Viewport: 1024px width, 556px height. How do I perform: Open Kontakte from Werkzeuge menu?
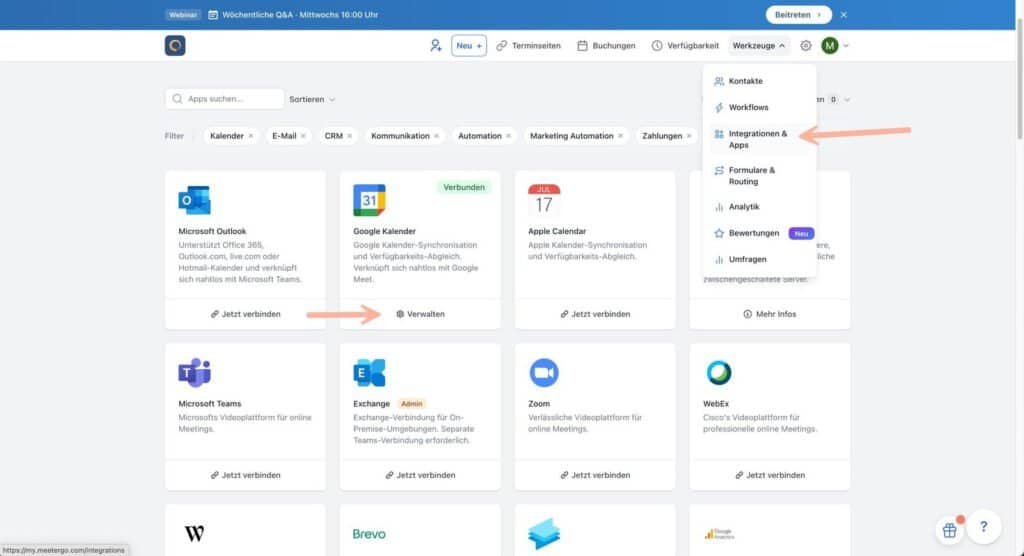pyautogui.click(x=760, y=81)
